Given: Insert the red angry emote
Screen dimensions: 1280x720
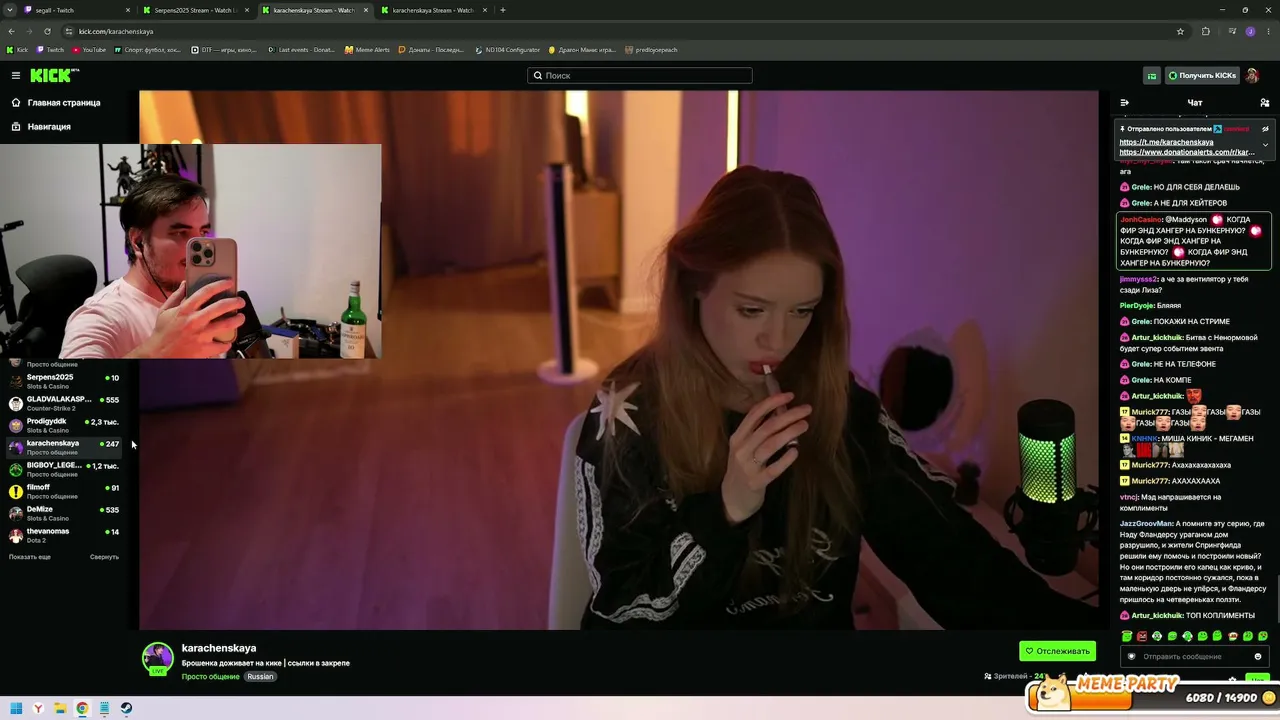Looking at the screenshot, I should [1142, 636].
